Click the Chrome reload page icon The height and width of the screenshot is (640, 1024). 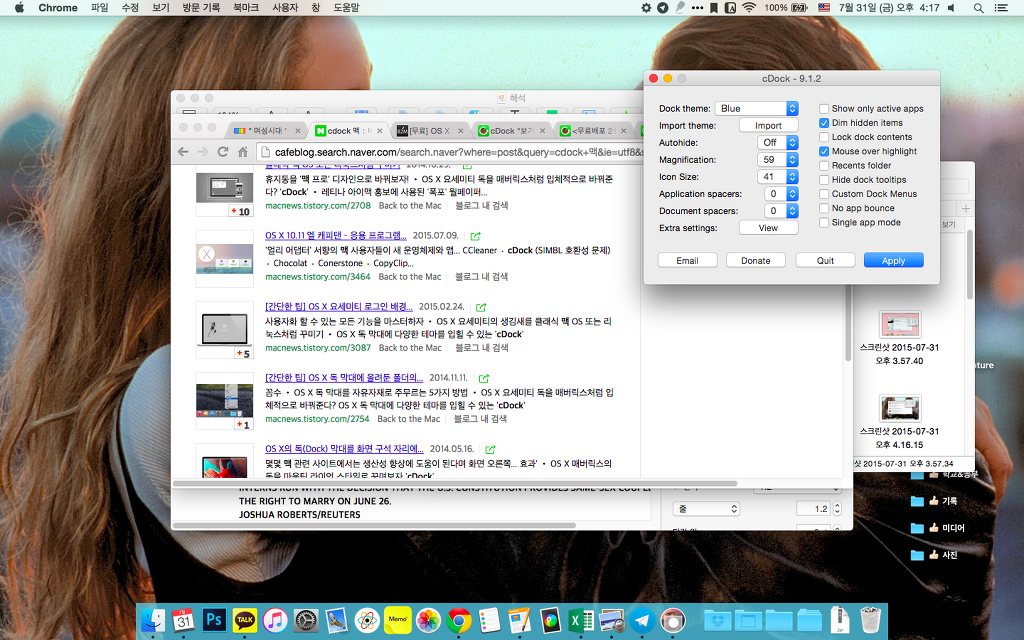(223, 152)
